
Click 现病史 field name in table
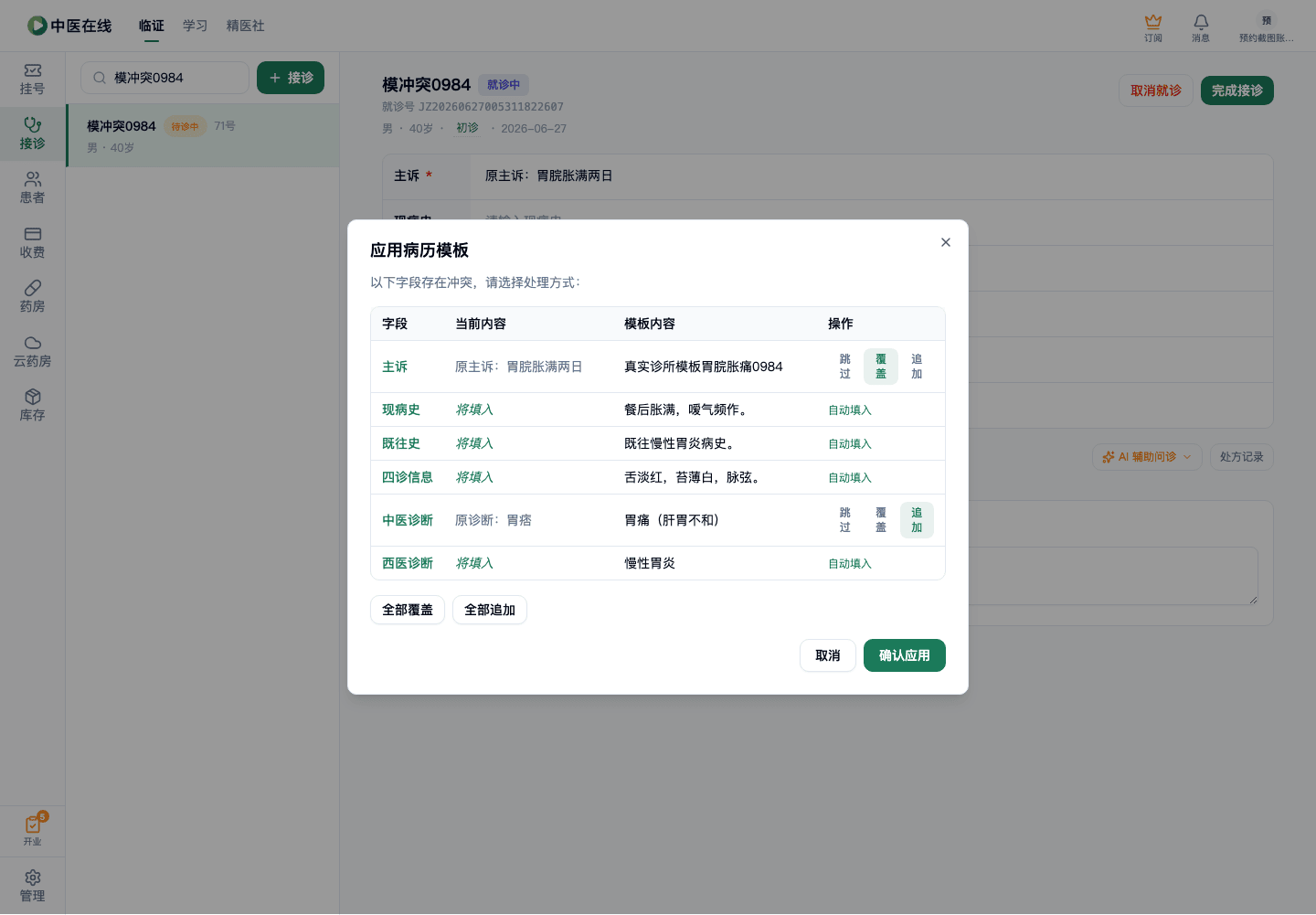[x=401, y=410]
